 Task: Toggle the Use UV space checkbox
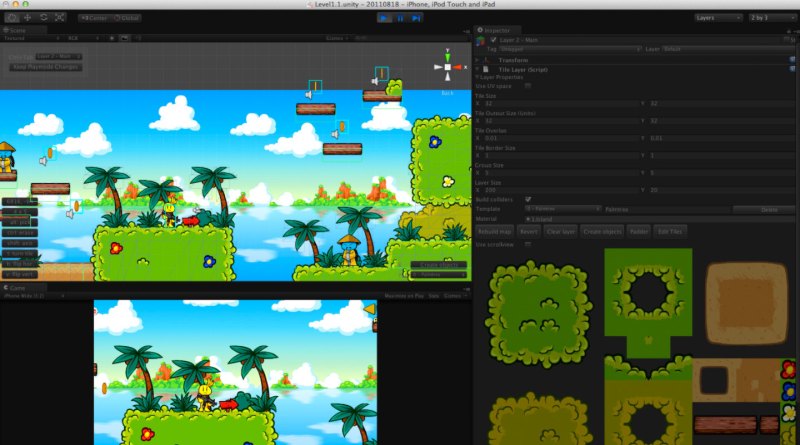(528, 86)
